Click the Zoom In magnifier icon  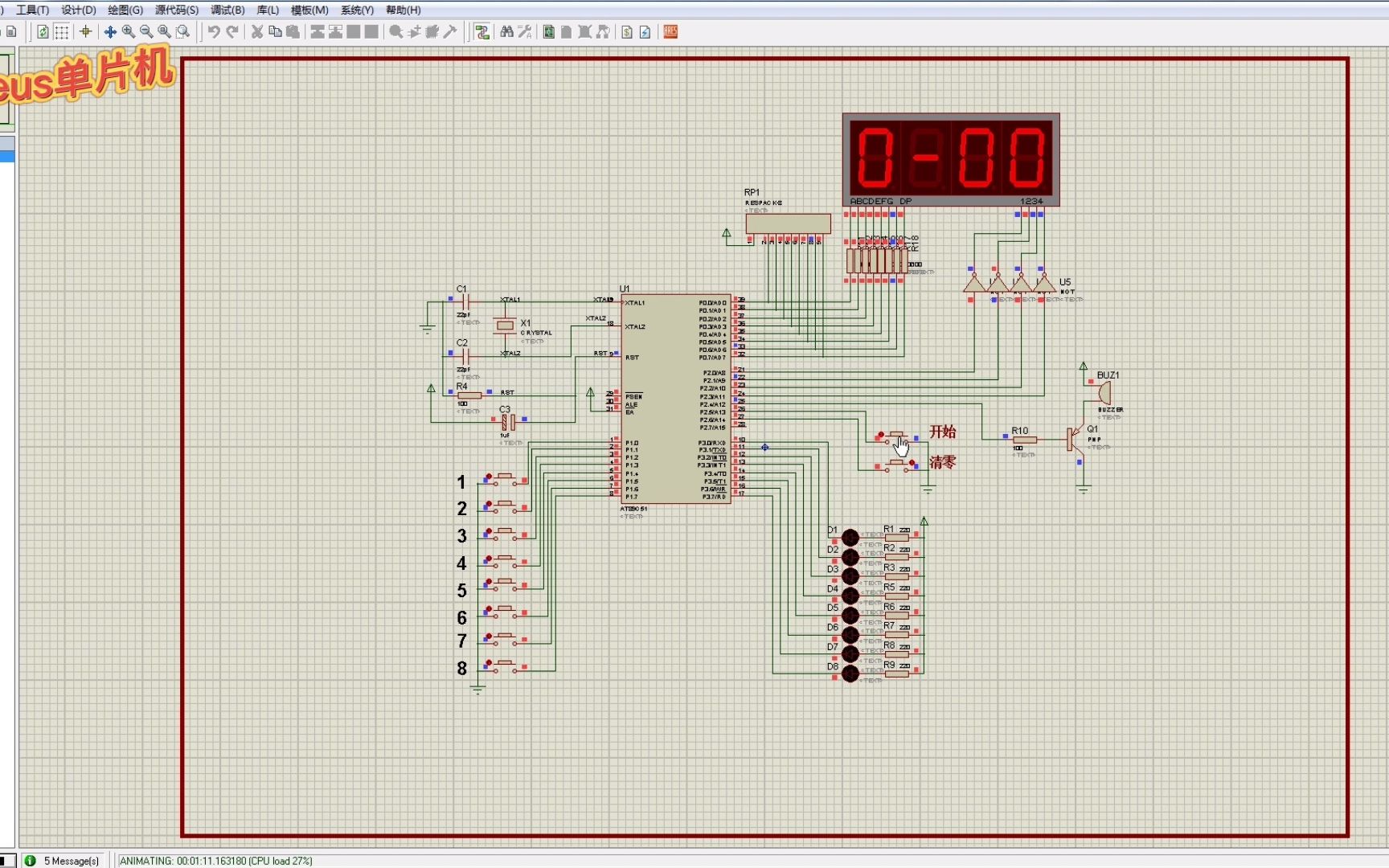coord(129,32)
